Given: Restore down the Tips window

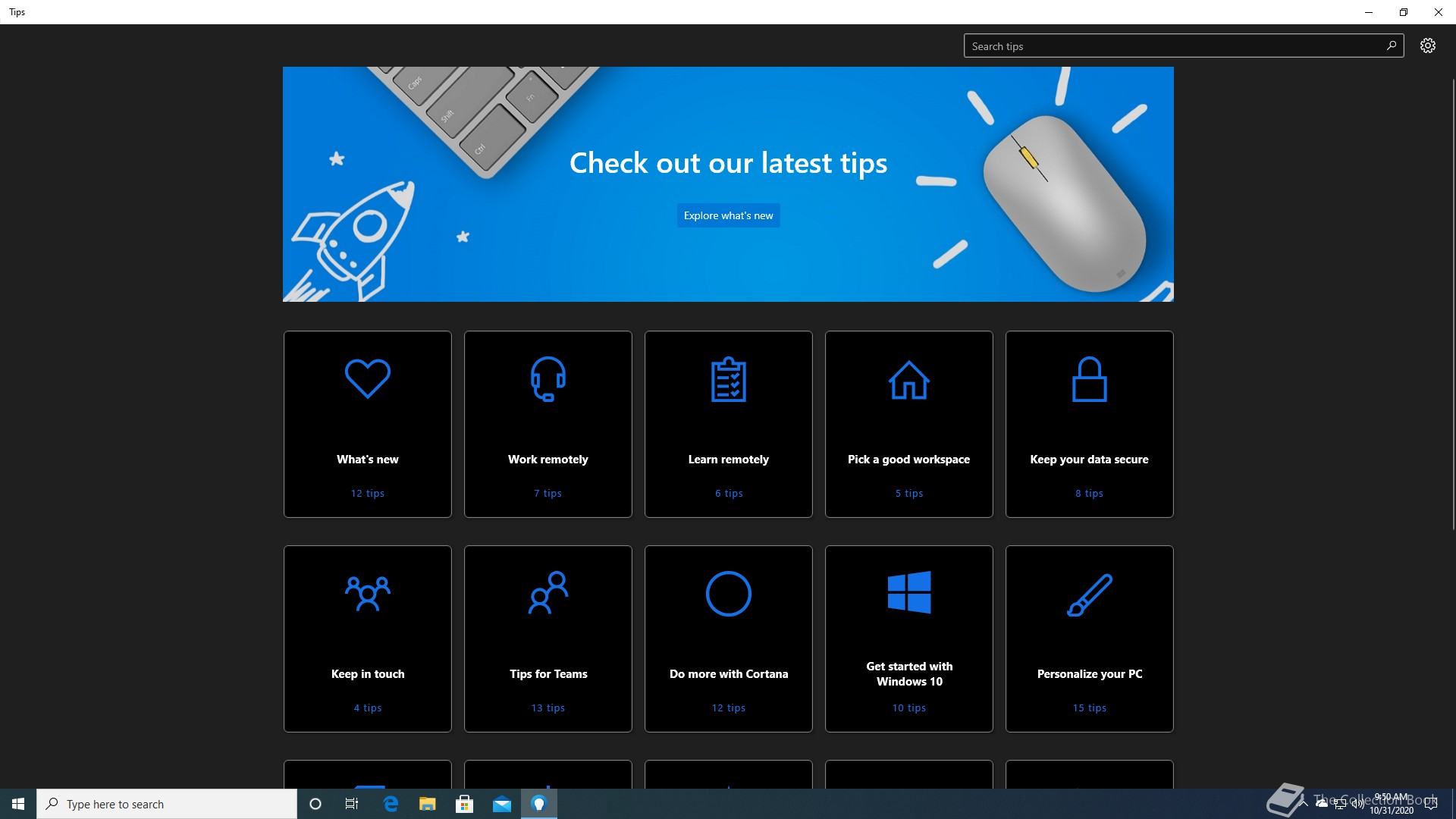Looking at the screenshot, I should click(x=1403, y=12).
